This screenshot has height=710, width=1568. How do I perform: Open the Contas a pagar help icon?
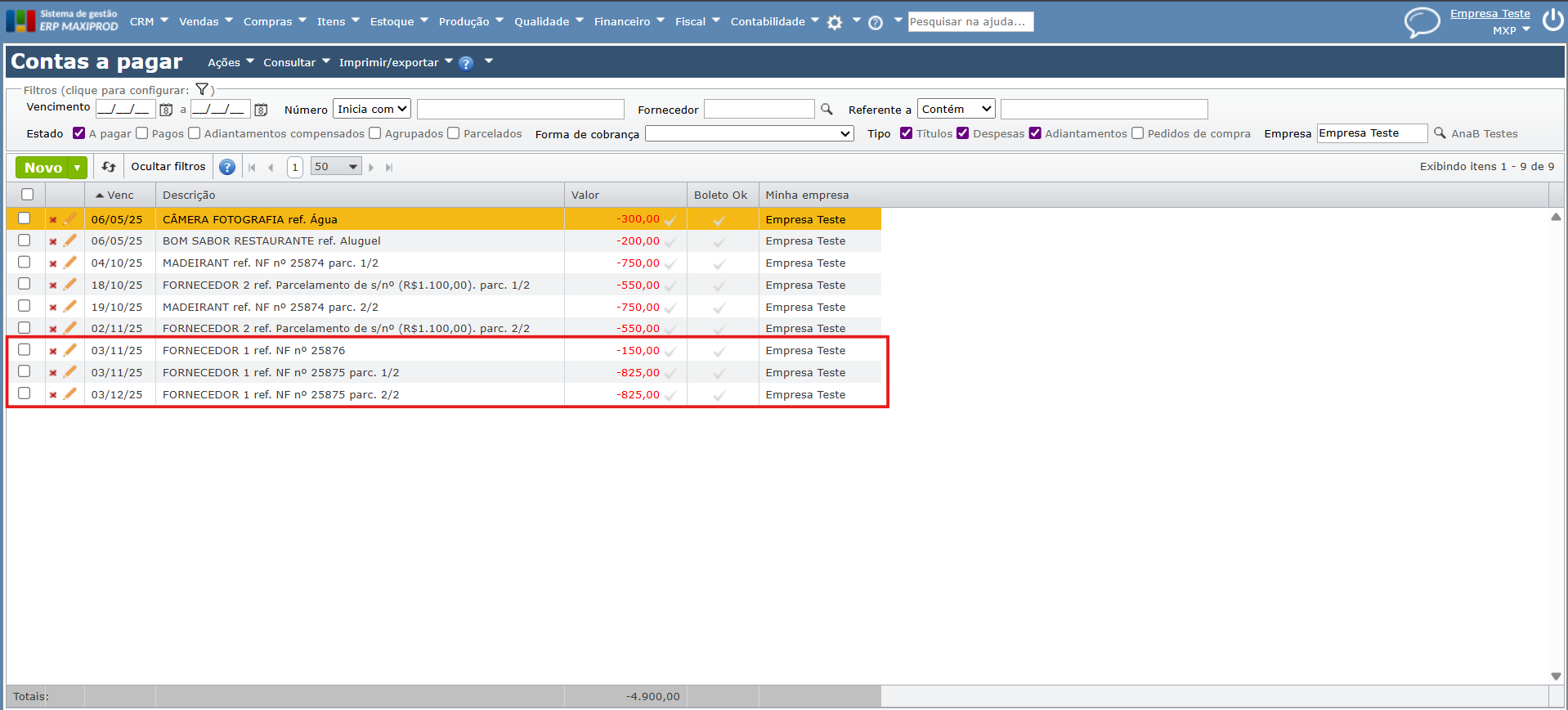click(x=466, y=63)
